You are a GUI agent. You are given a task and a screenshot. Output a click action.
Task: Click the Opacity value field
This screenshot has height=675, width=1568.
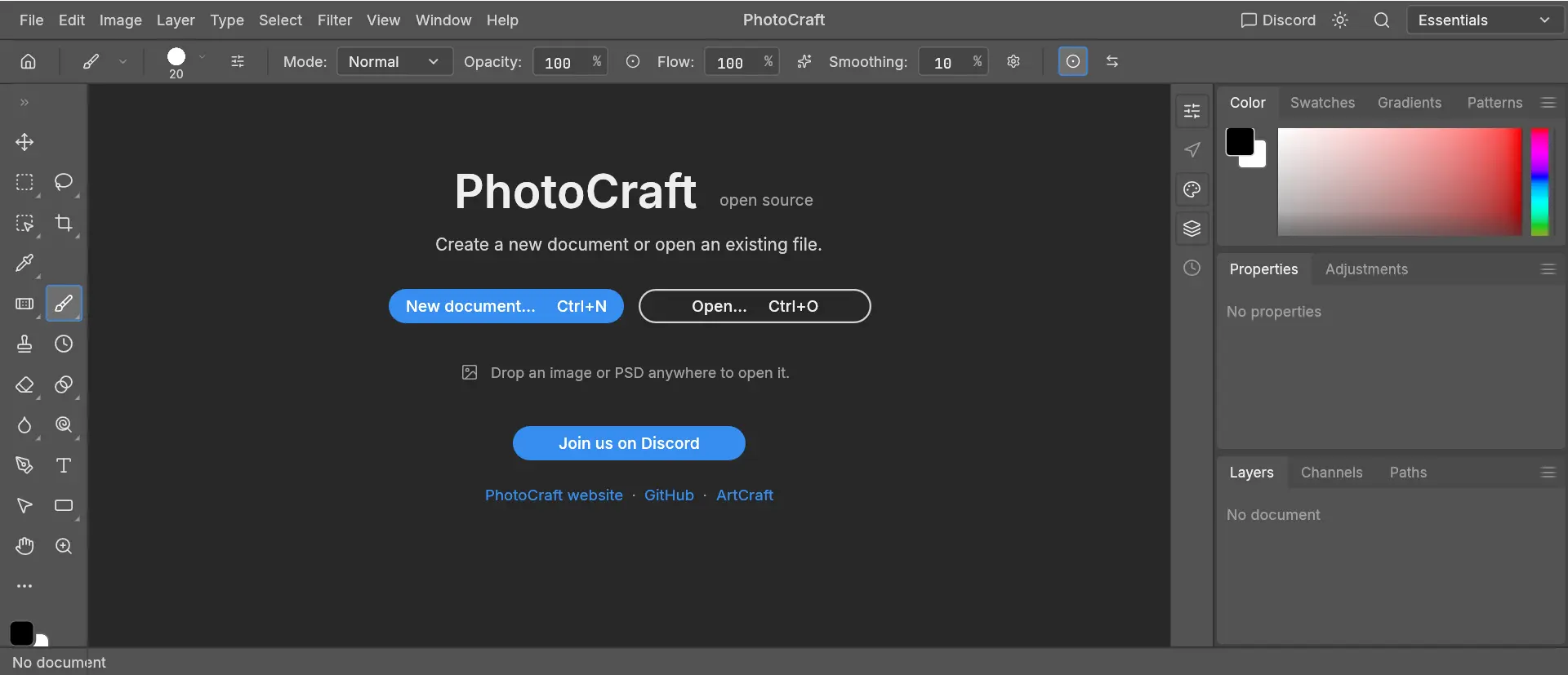tap(570, 61)
